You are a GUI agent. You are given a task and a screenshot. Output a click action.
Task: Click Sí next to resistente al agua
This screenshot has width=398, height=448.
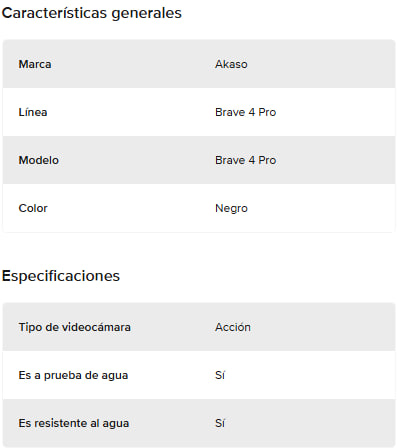tap(220, 423)
